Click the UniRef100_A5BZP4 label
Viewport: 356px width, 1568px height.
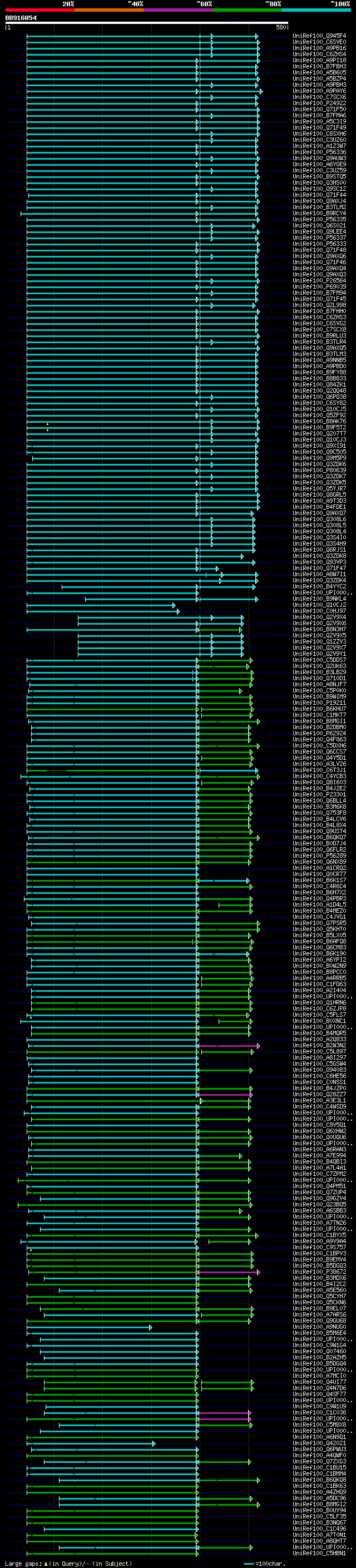click(319, 78)
